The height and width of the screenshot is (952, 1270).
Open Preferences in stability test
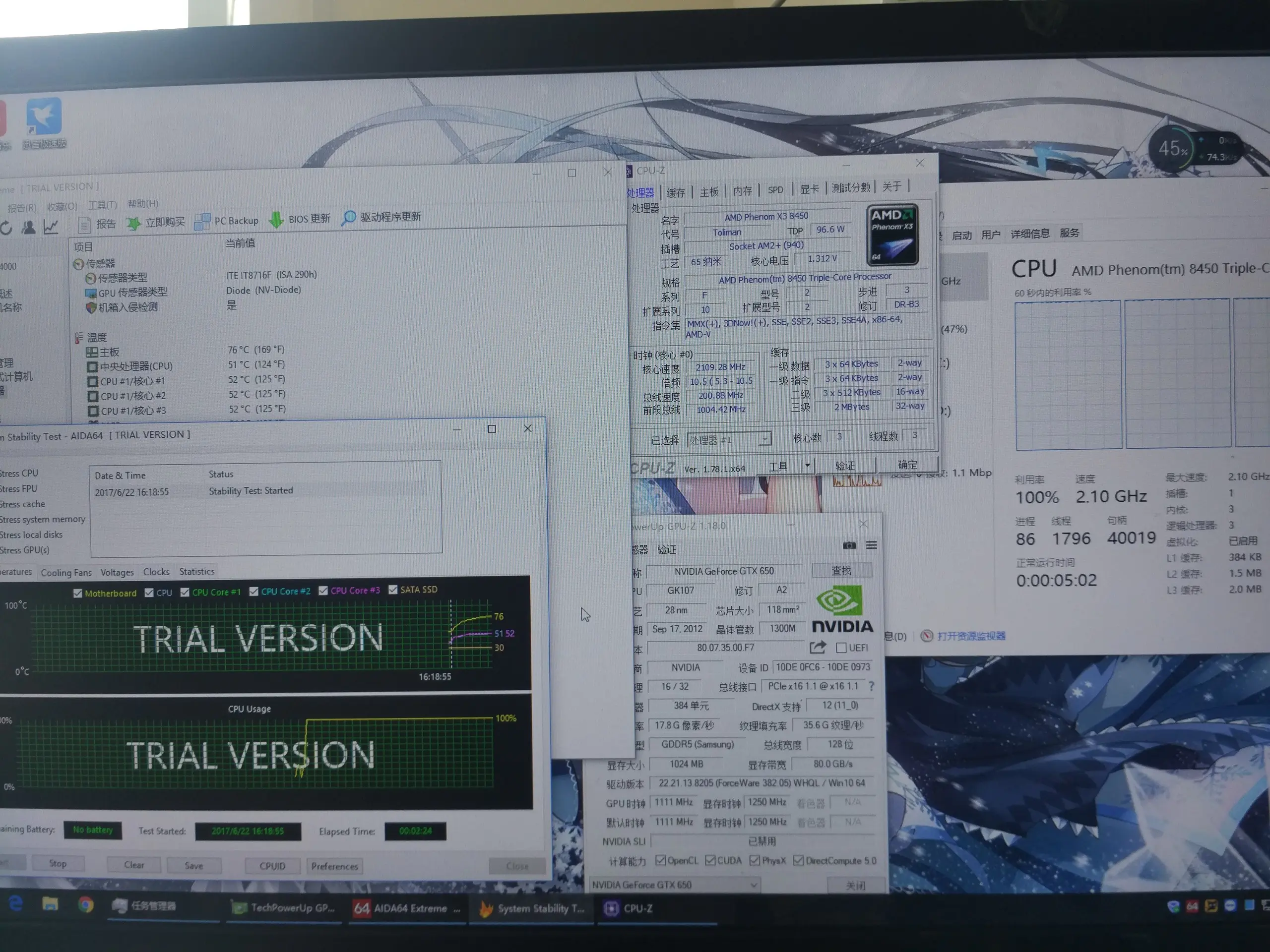pyautogui.click(x=335, y=866)
